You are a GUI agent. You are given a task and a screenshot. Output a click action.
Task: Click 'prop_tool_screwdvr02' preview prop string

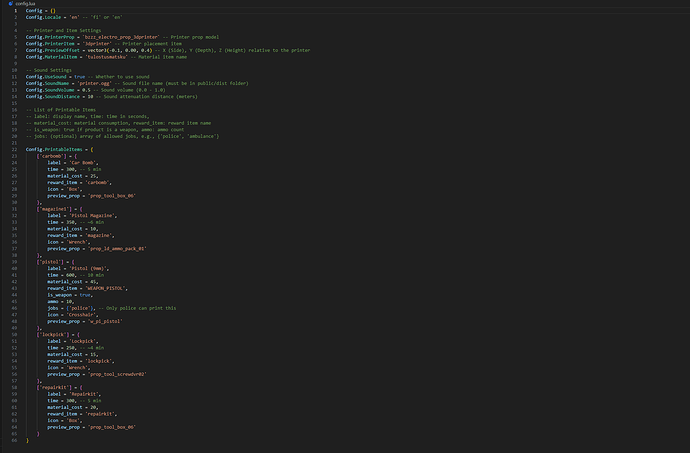[117, 374]
